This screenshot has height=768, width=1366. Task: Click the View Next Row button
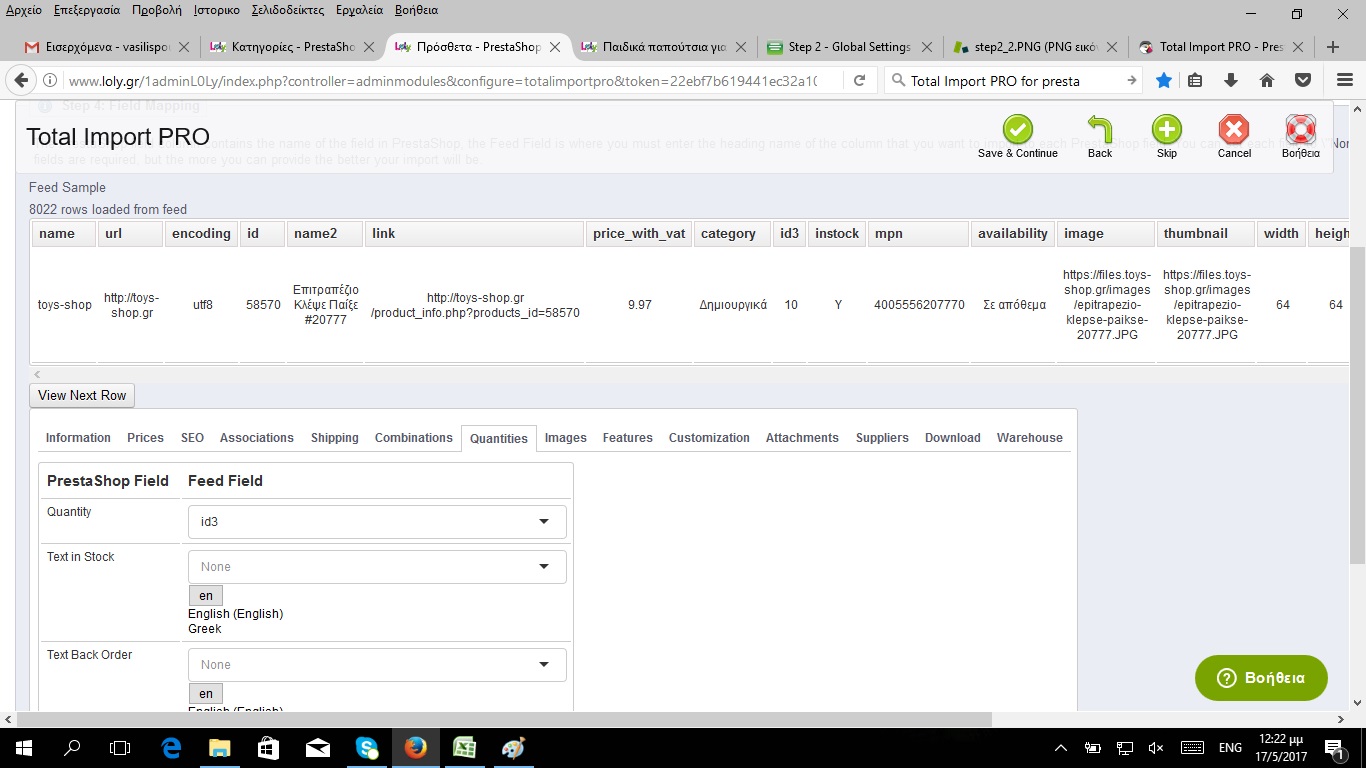(x=82, y=395)
